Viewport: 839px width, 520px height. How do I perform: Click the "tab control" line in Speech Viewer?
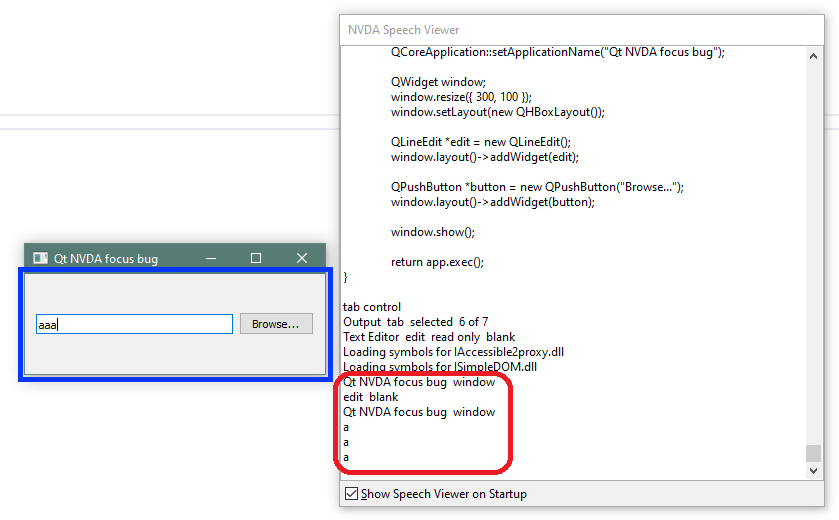(x=372, y=307)
